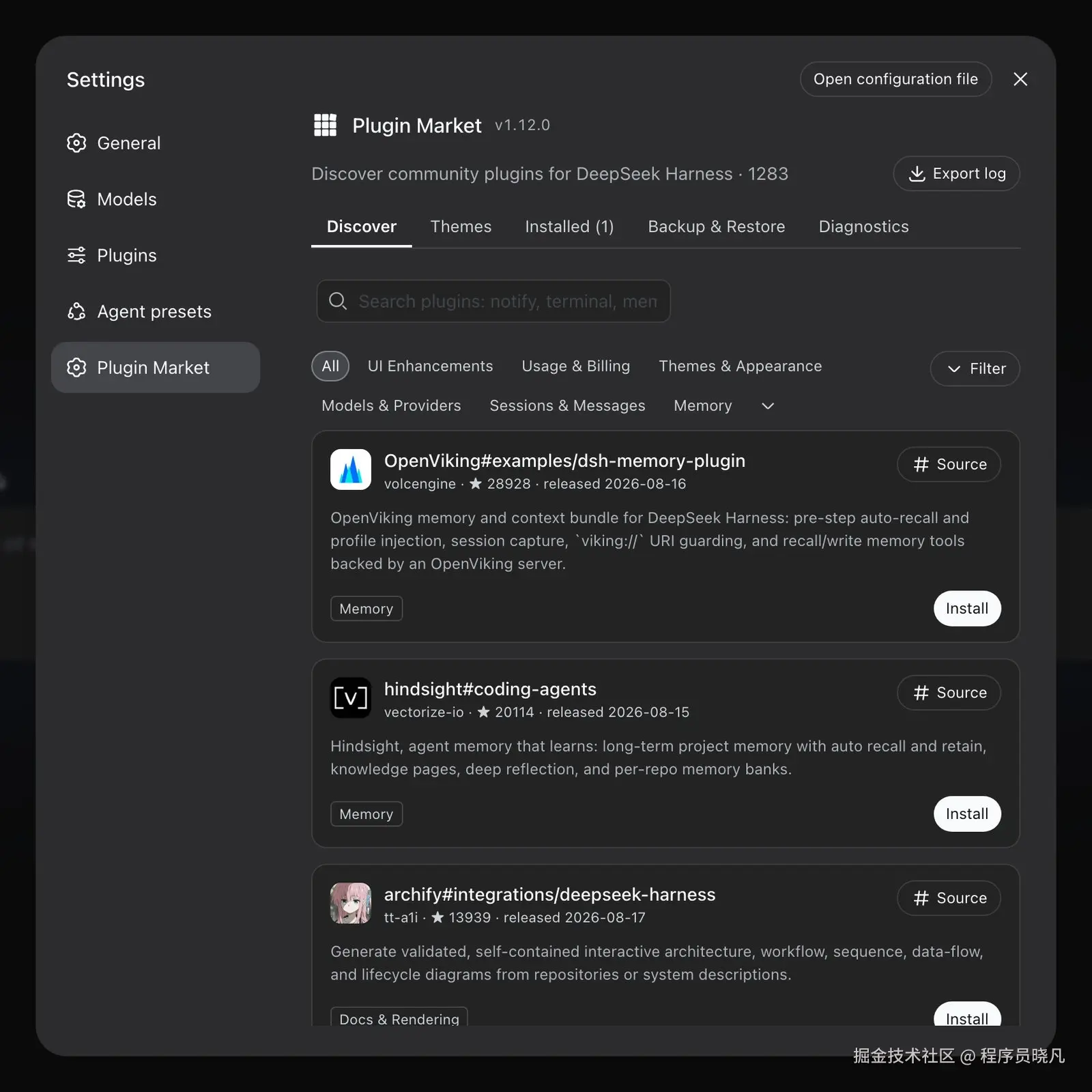Click author name volcengine

[x=420, y=484]
